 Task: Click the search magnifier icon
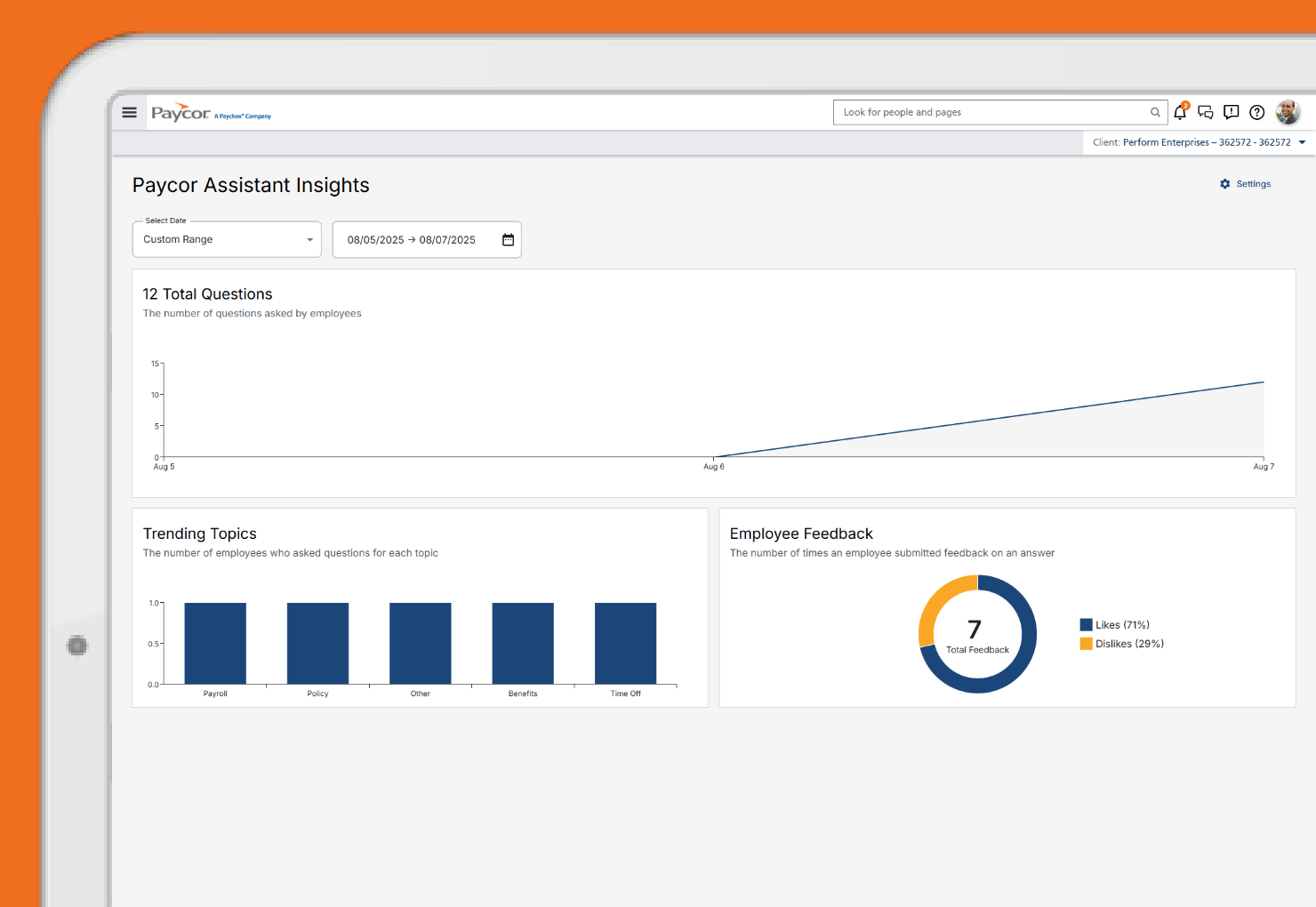(x=1155, y=112)
